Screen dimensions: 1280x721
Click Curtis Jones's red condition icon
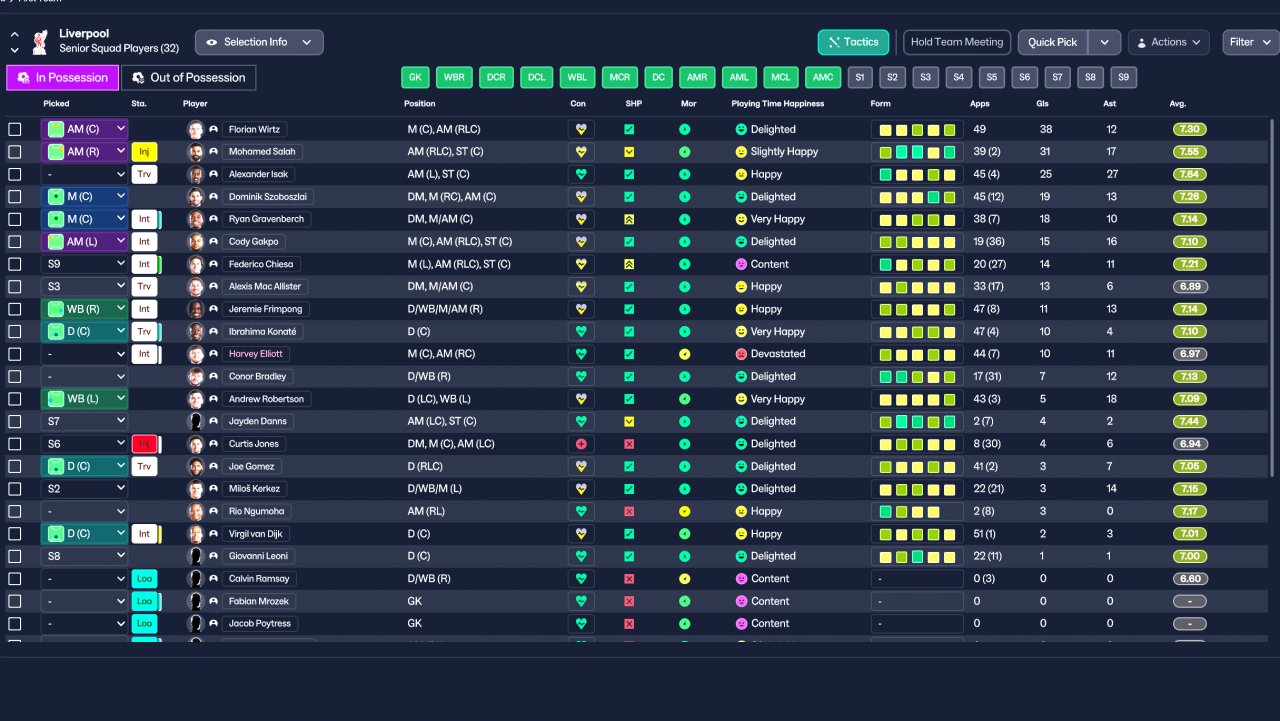[x=580, y=444]
